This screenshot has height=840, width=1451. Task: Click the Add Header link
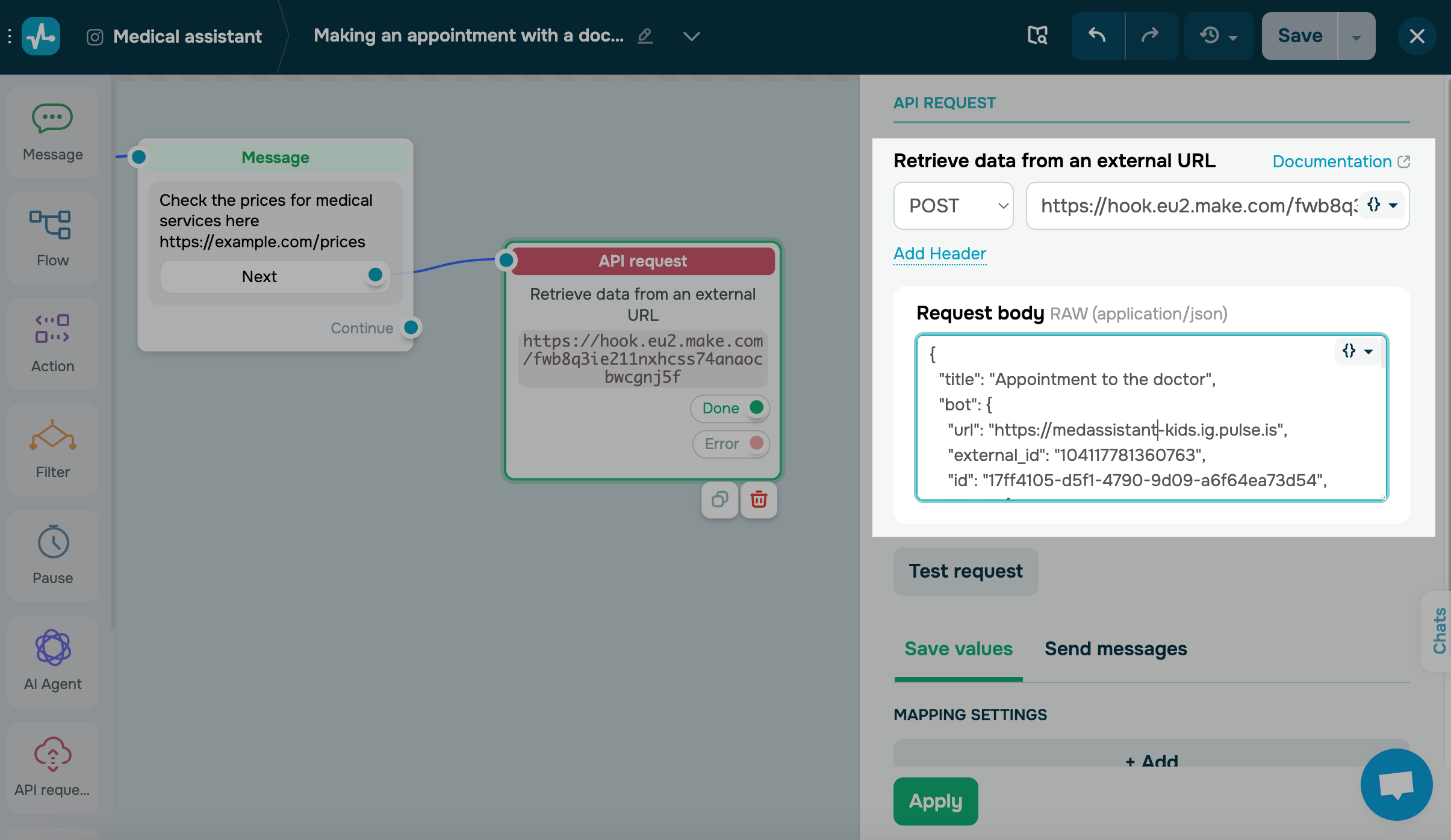(x=939, y=253)
